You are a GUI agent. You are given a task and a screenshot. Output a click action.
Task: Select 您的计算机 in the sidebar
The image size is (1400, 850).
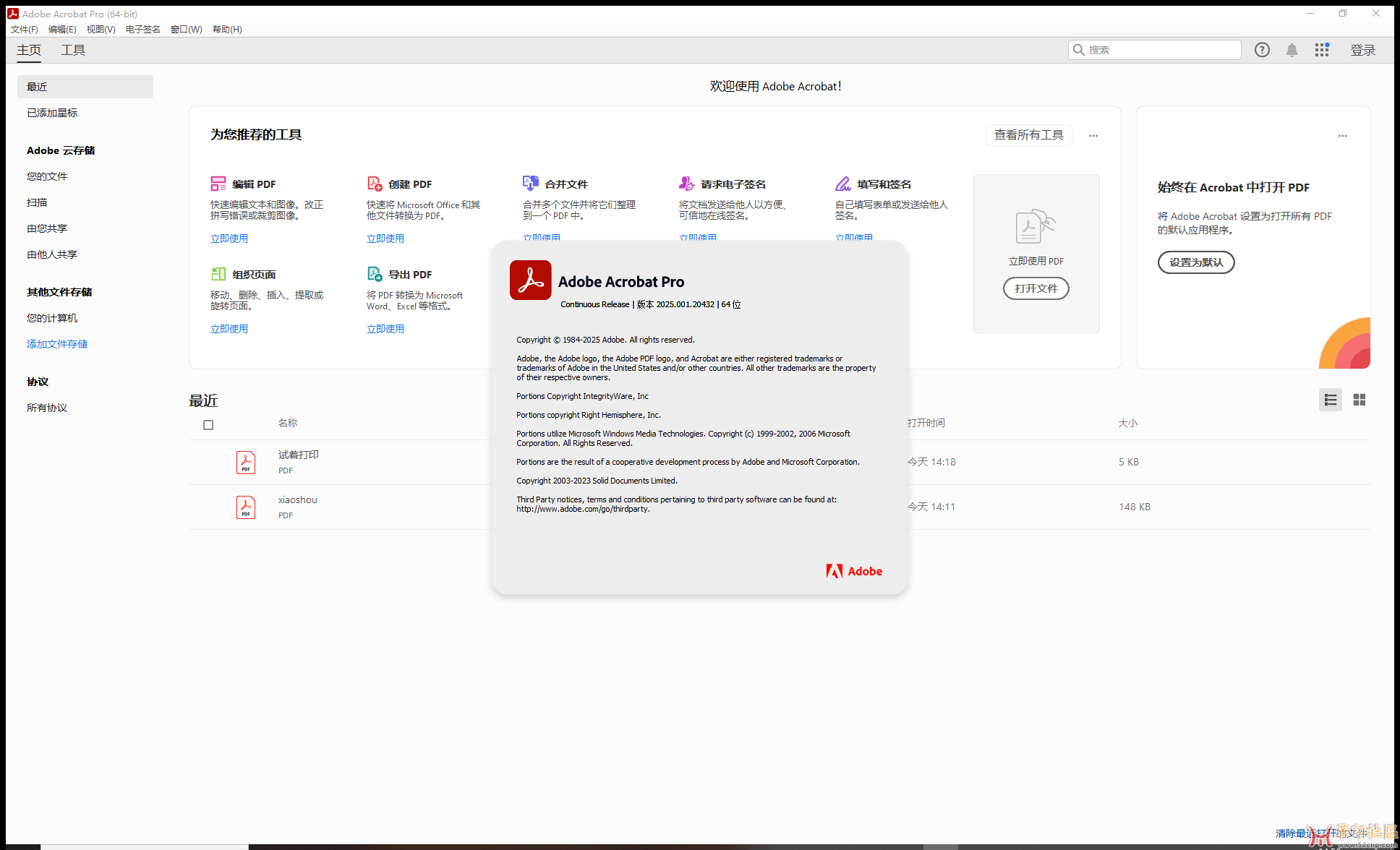[x=52, y=318]
